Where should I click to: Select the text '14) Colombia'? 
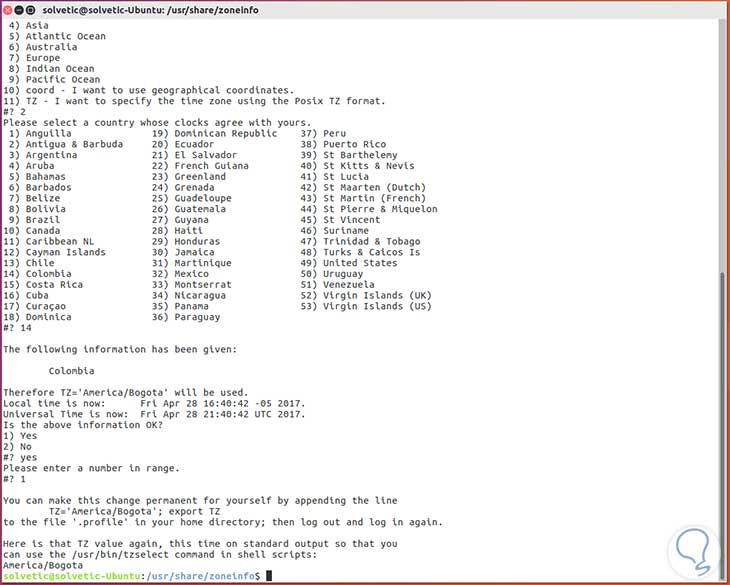click(x=37, y=274)
